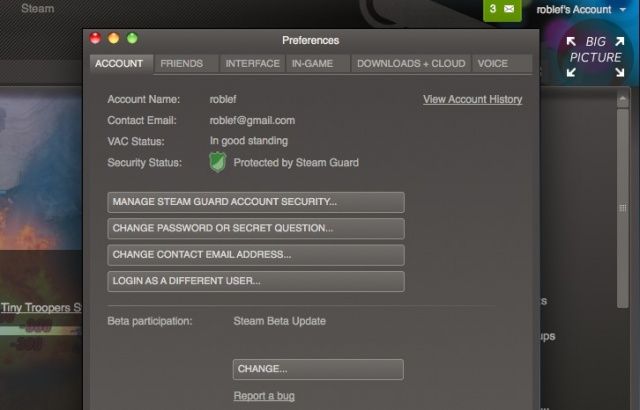Click Change button for beta participation
The width and height of the screenshot is (640, 410).
(317, 369)
